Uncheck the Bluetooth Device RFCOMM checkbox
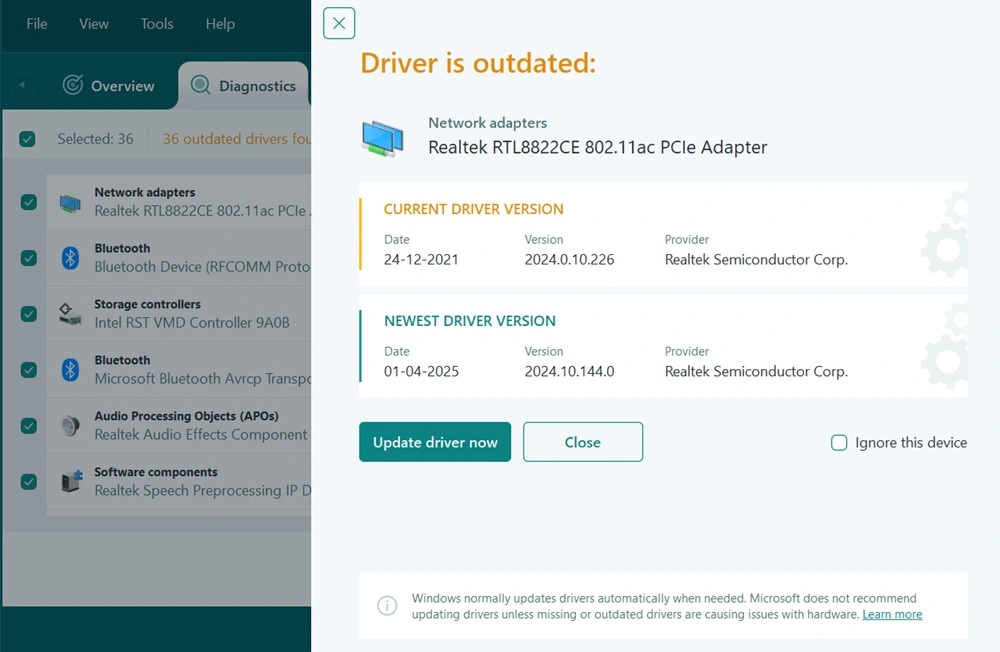The width and height of the screenshot is (1000, 652). click(28, 258)
